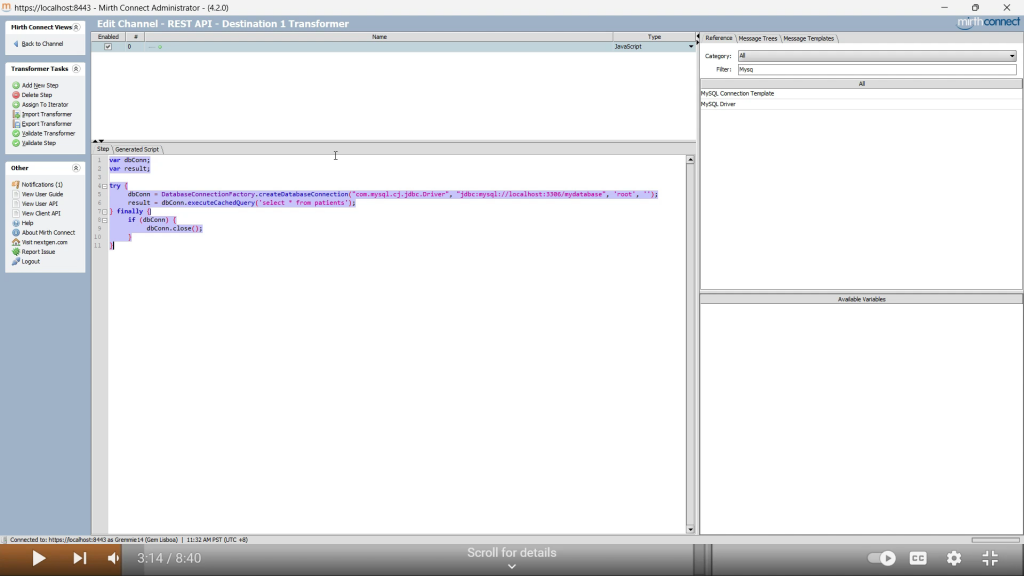1024x576 pixels.
Task: Open View User API document icon
Action: [16, 204]
